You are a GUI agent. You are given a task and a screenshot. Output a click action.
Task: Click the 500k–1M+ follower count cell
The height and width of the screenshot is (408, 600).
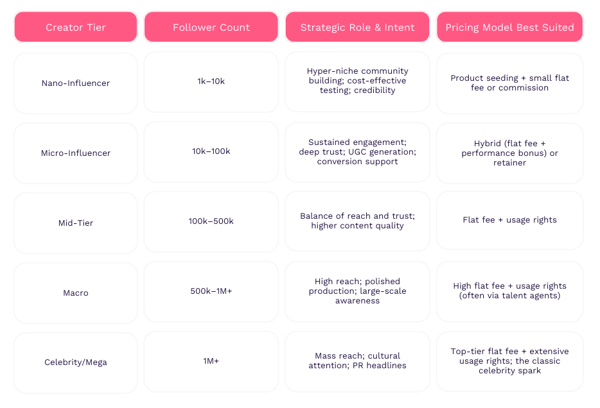point(211,291)
